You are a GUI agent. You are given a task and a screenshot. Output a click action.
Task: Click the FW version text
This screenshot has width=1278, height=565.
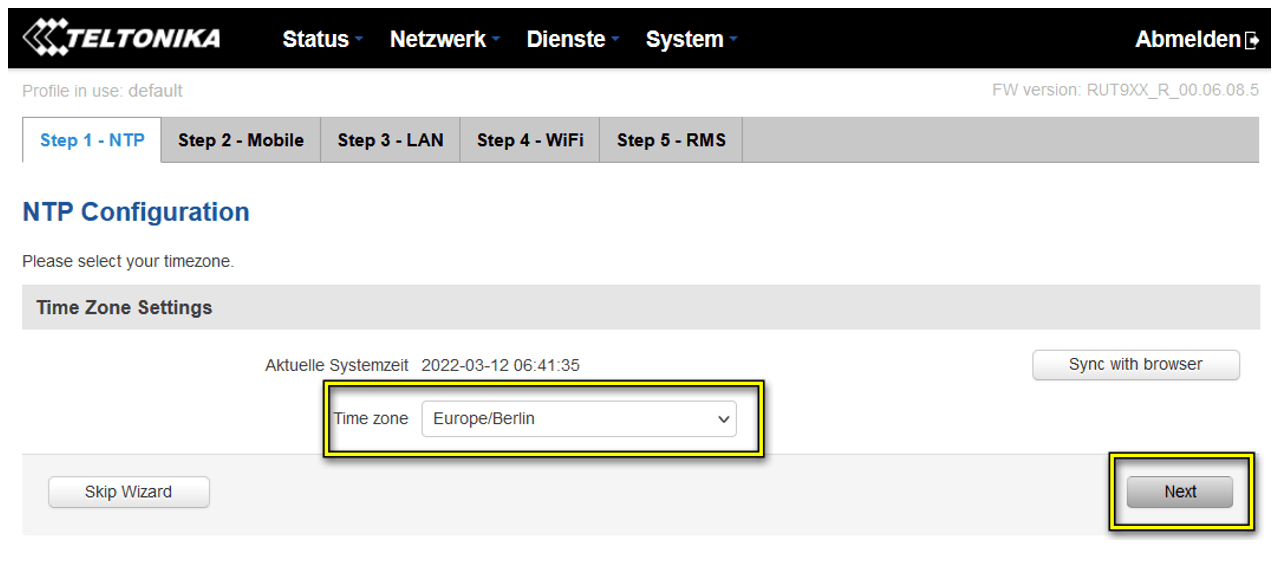click(1125, 90)
